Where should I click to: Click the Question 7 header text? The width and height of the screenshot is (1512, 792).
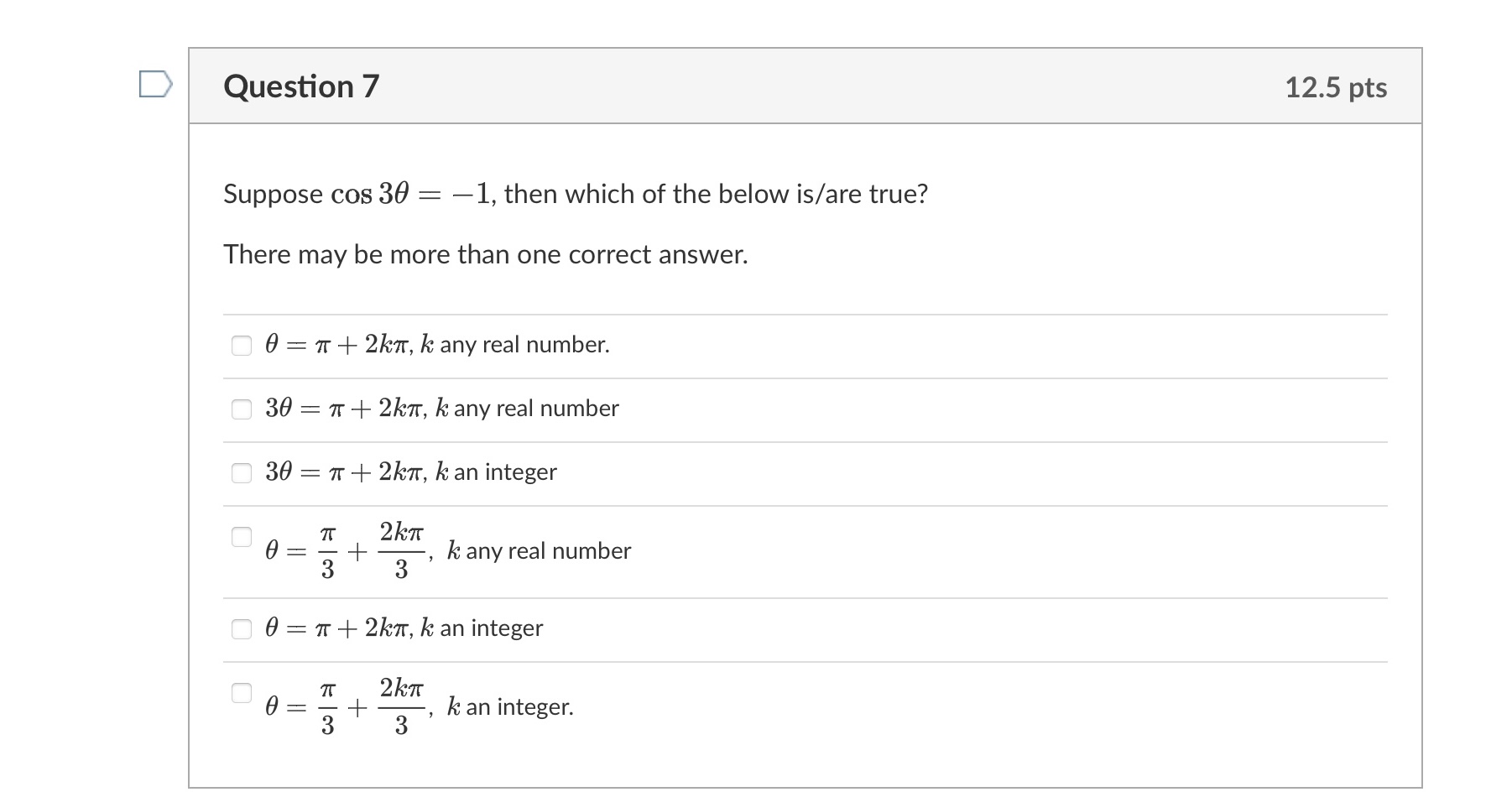[x=300, y=85]
